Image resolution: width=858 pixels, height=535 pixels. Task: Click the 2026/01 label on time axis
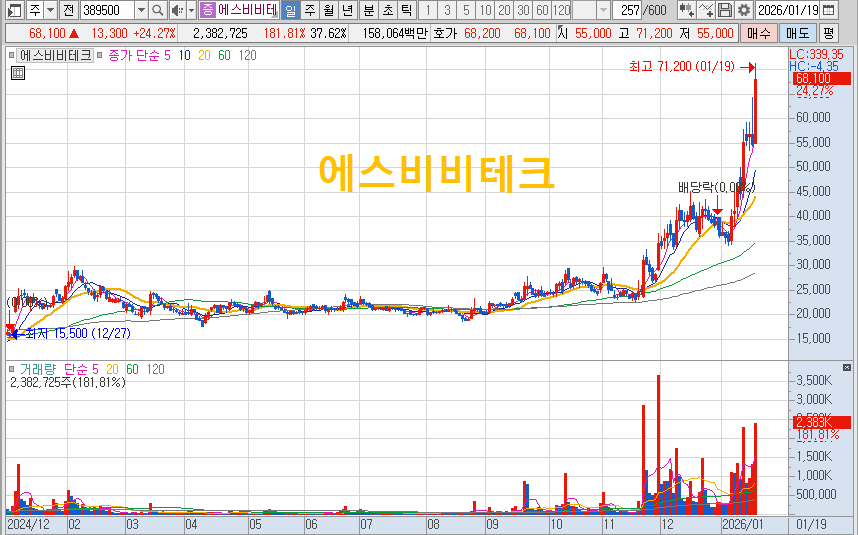coord(742,524)
